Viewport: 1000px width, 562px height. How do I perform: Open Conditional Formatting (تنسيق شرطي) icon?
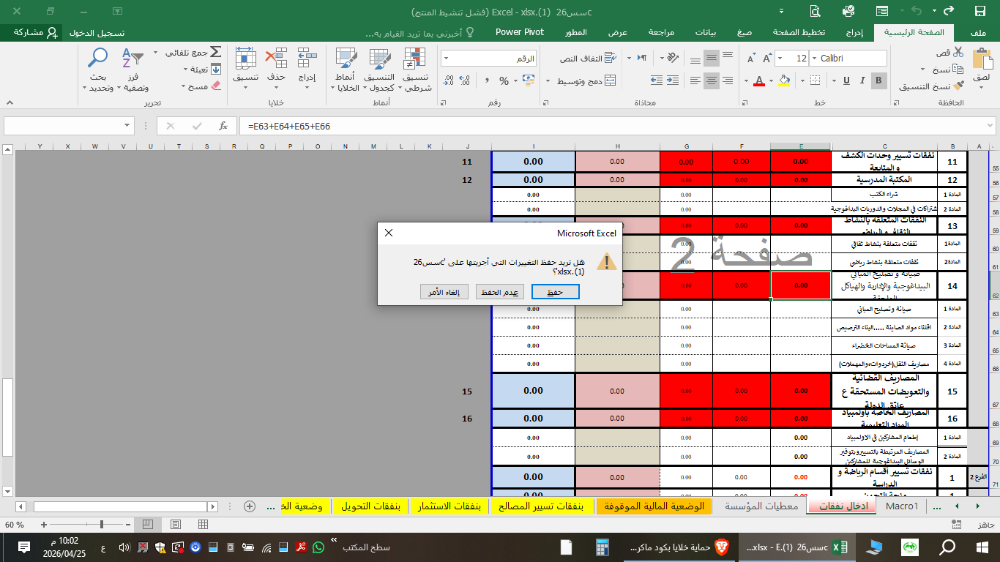[416, 59]
